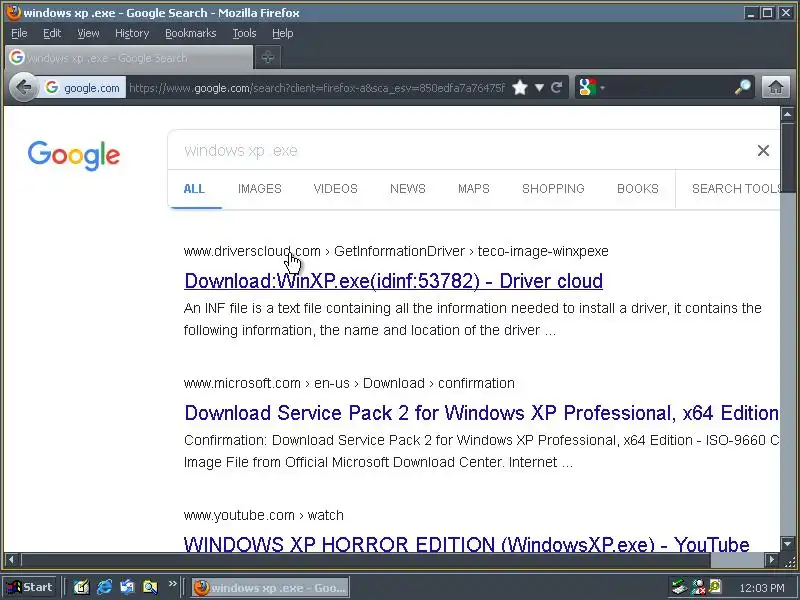This screenshot has height=600, width=800.
Task: Switch to the BOOKS tab
Action: (x=638, y=189)
